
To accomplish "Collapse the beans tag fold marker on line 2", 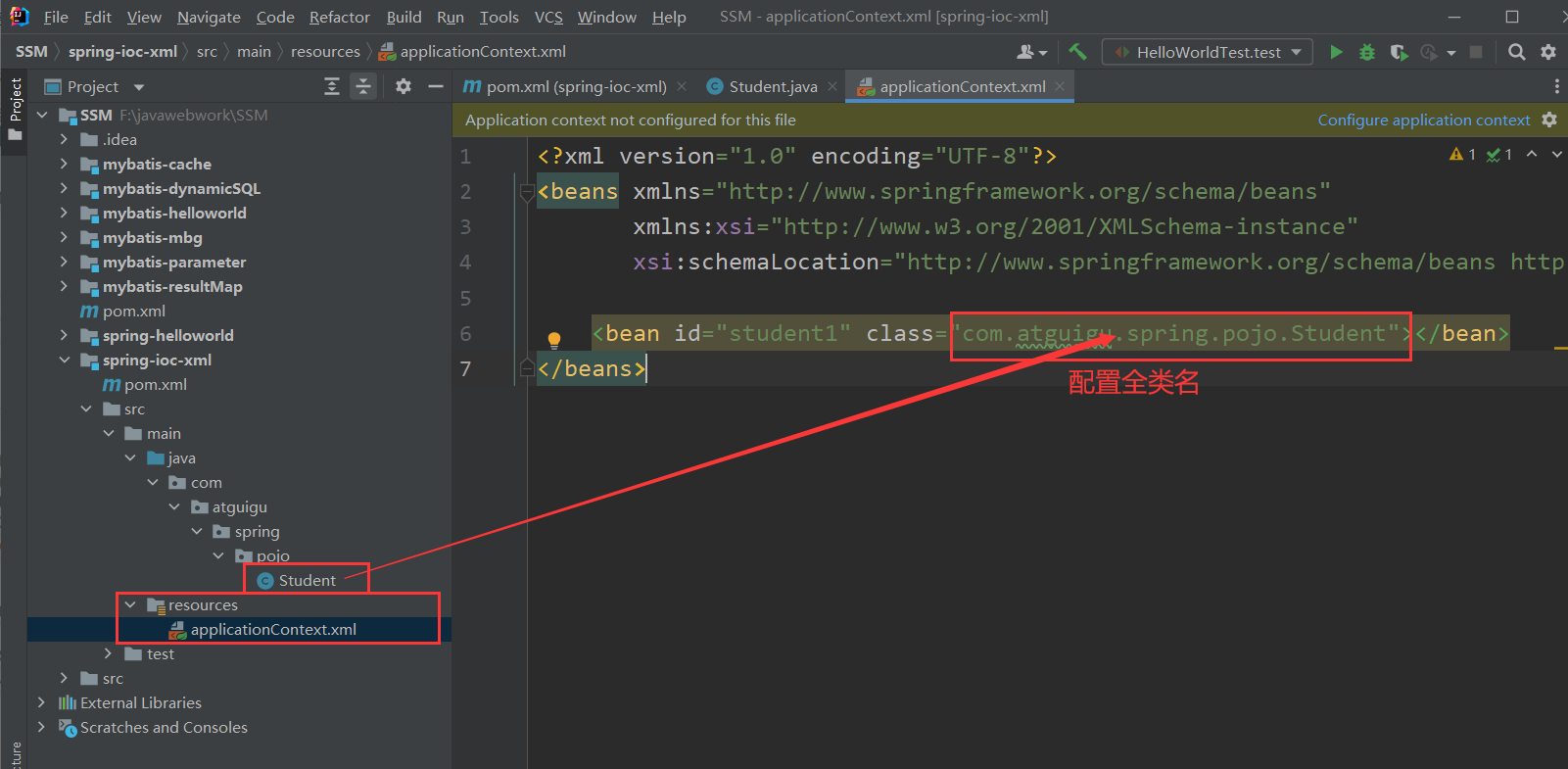I will [x=527, y=192].
